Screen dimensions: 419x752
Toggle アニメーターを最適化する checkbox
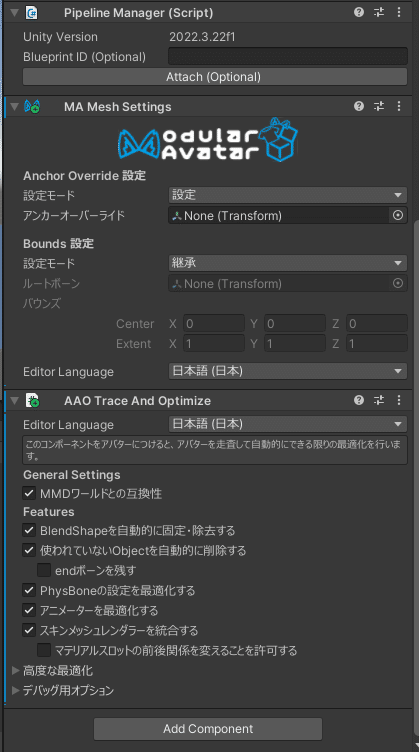click(29, 611)
